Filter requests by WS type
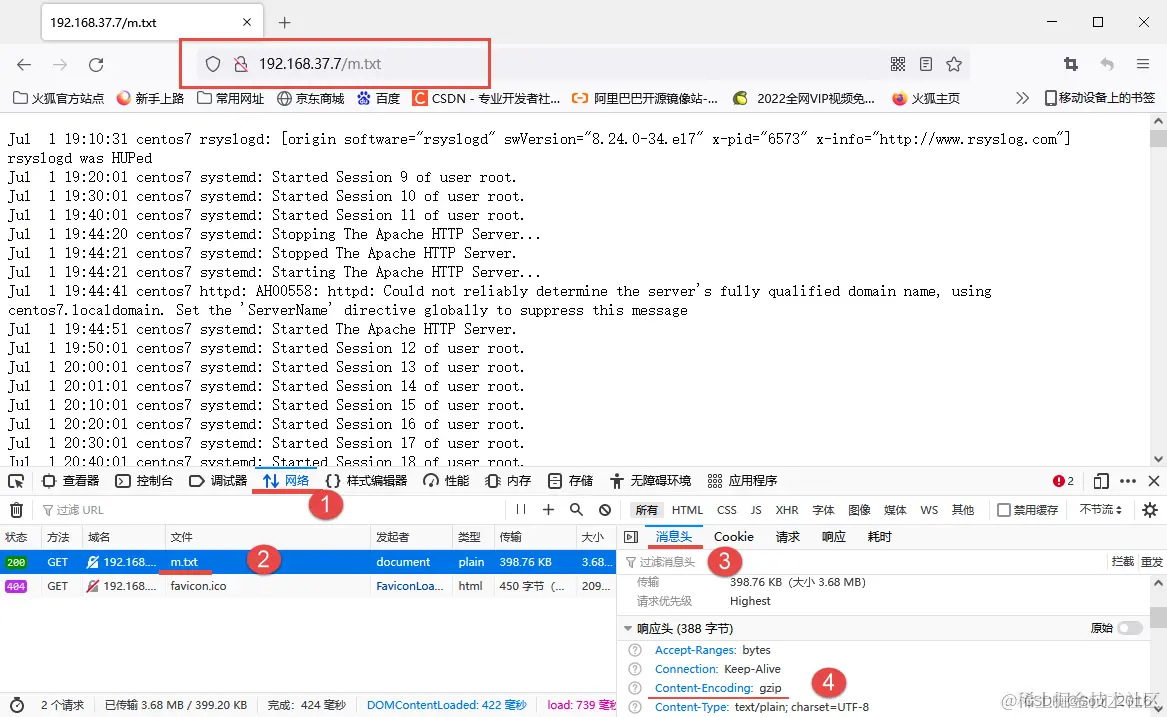Screen dimensions: 1167x717 click(x=929, y=510)
